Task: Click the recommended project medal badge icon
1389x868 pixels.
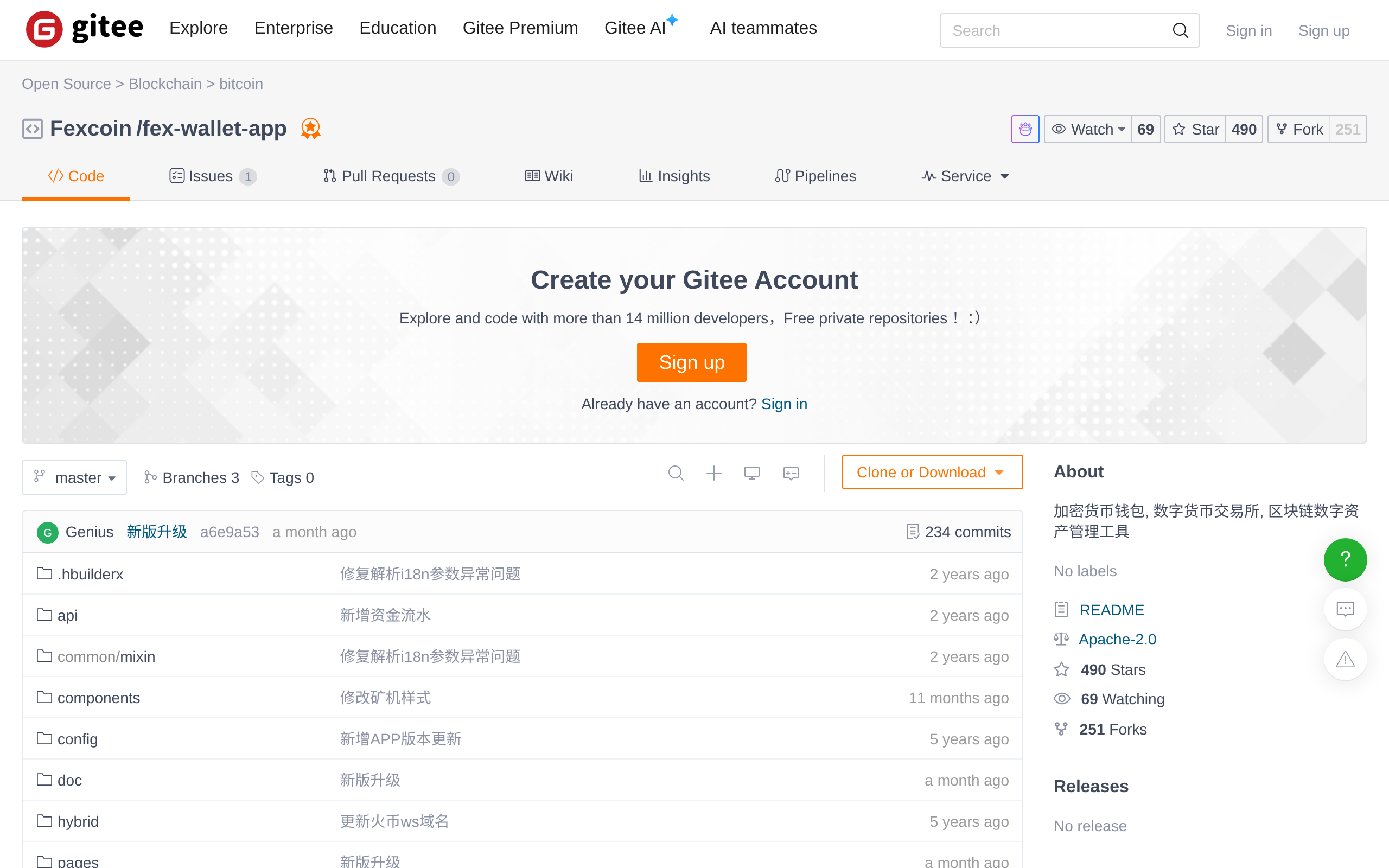Action: pyautogui.click(x=310, y=129)
